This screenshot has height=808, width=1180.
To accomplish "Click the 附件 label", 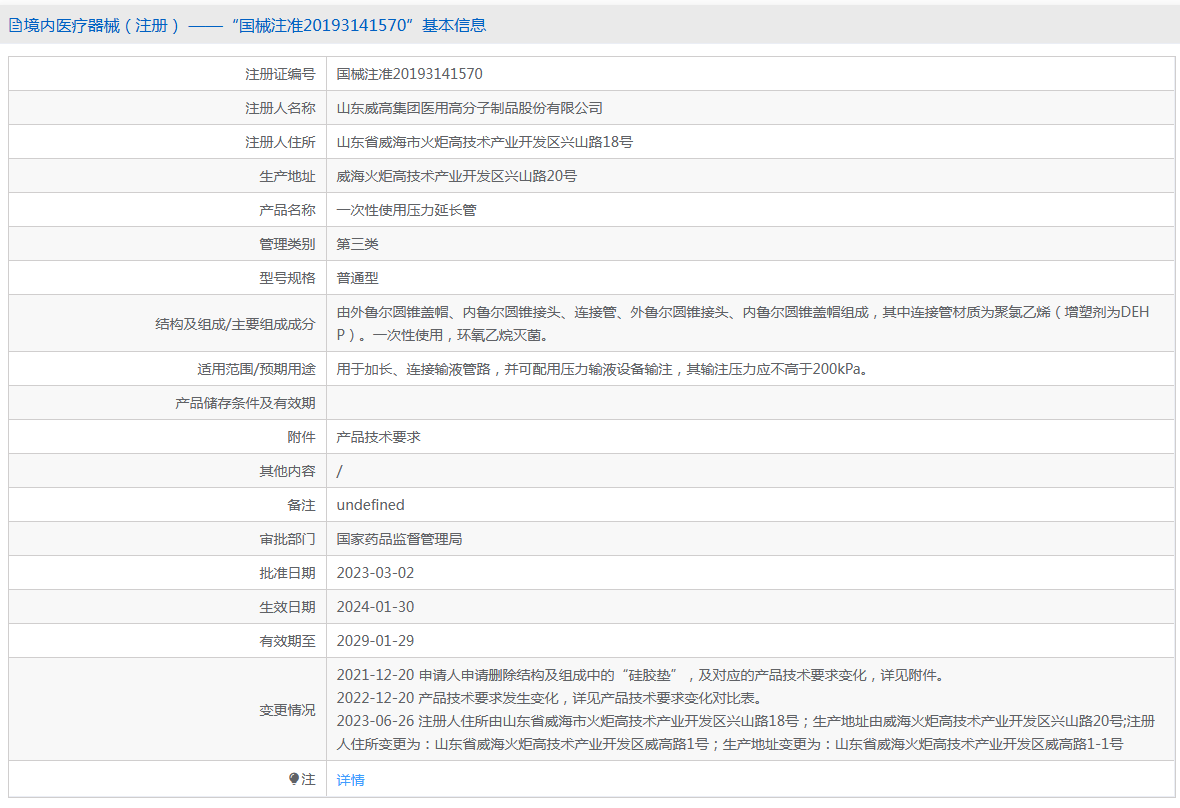I will pyautogui.click(x=301, y=436).
